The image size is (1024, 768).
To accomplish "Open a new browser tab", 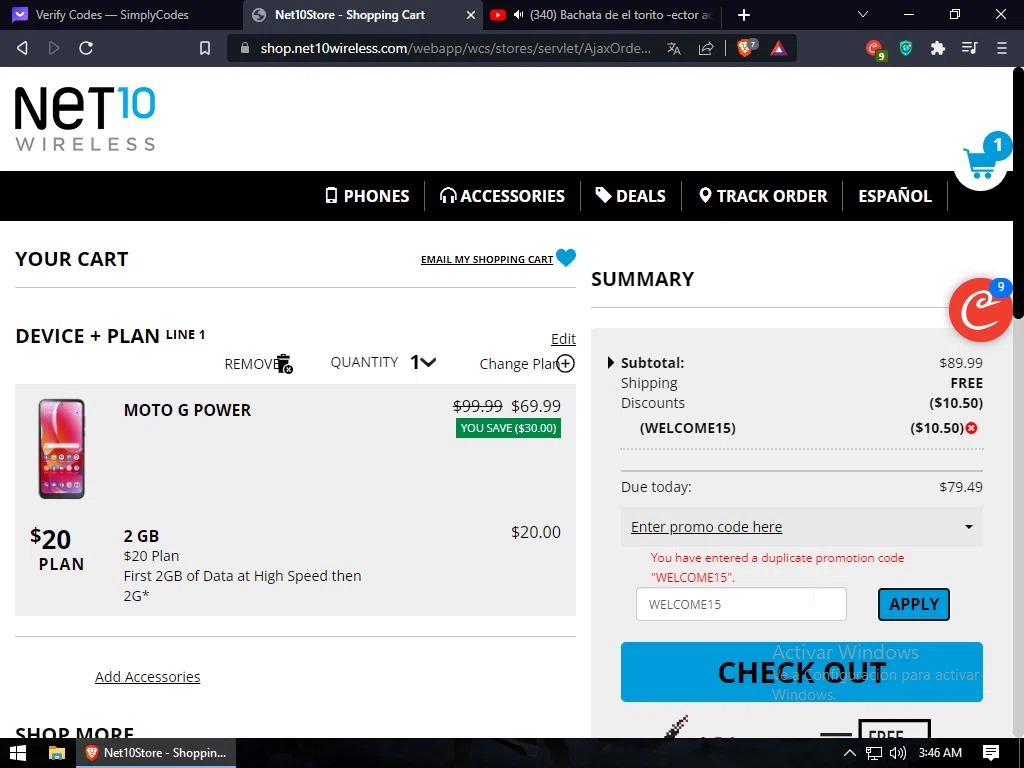I will click(744, 14).
